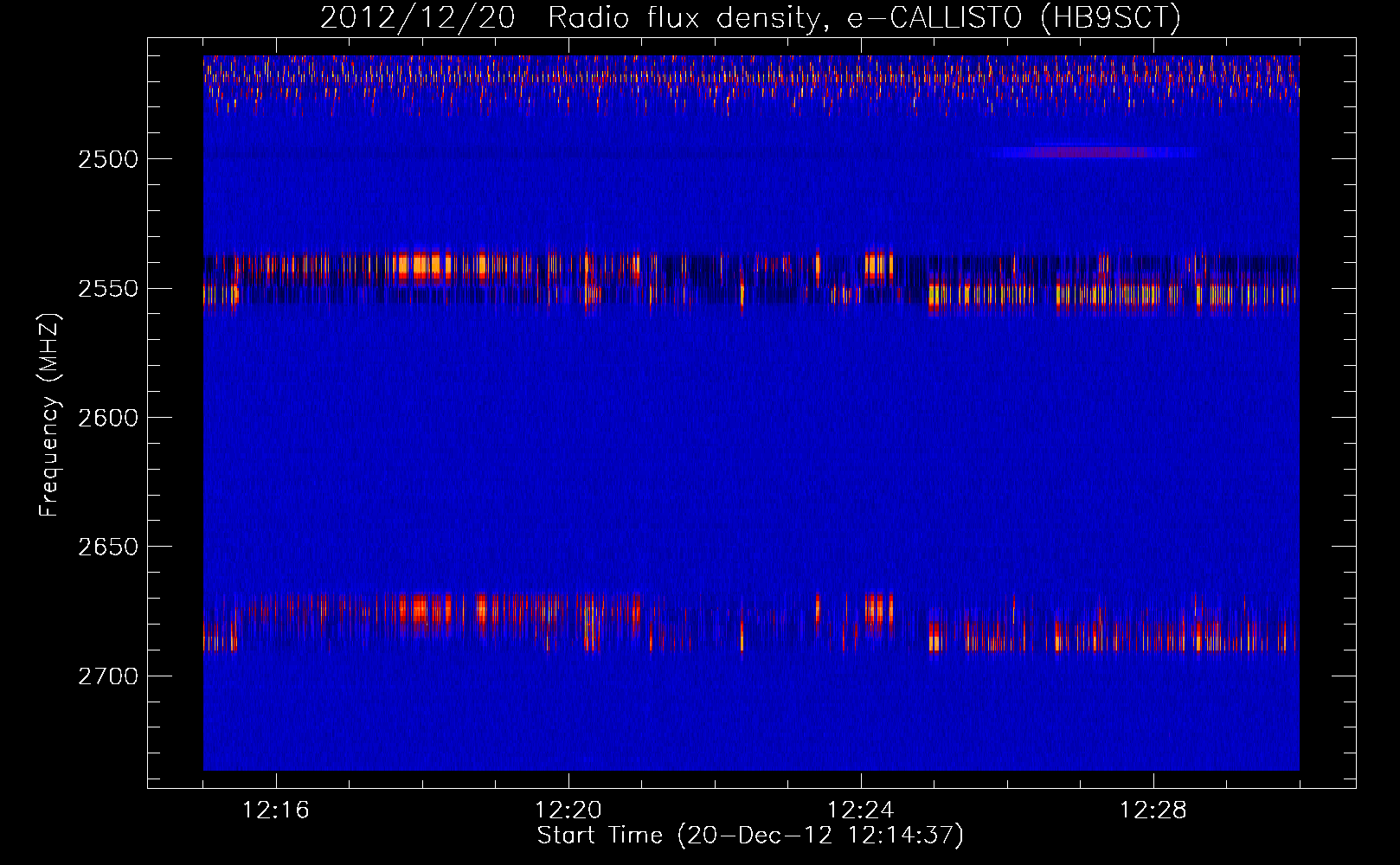
Task: Select the 2500 frequency axis label
Action: pos(108,159)
